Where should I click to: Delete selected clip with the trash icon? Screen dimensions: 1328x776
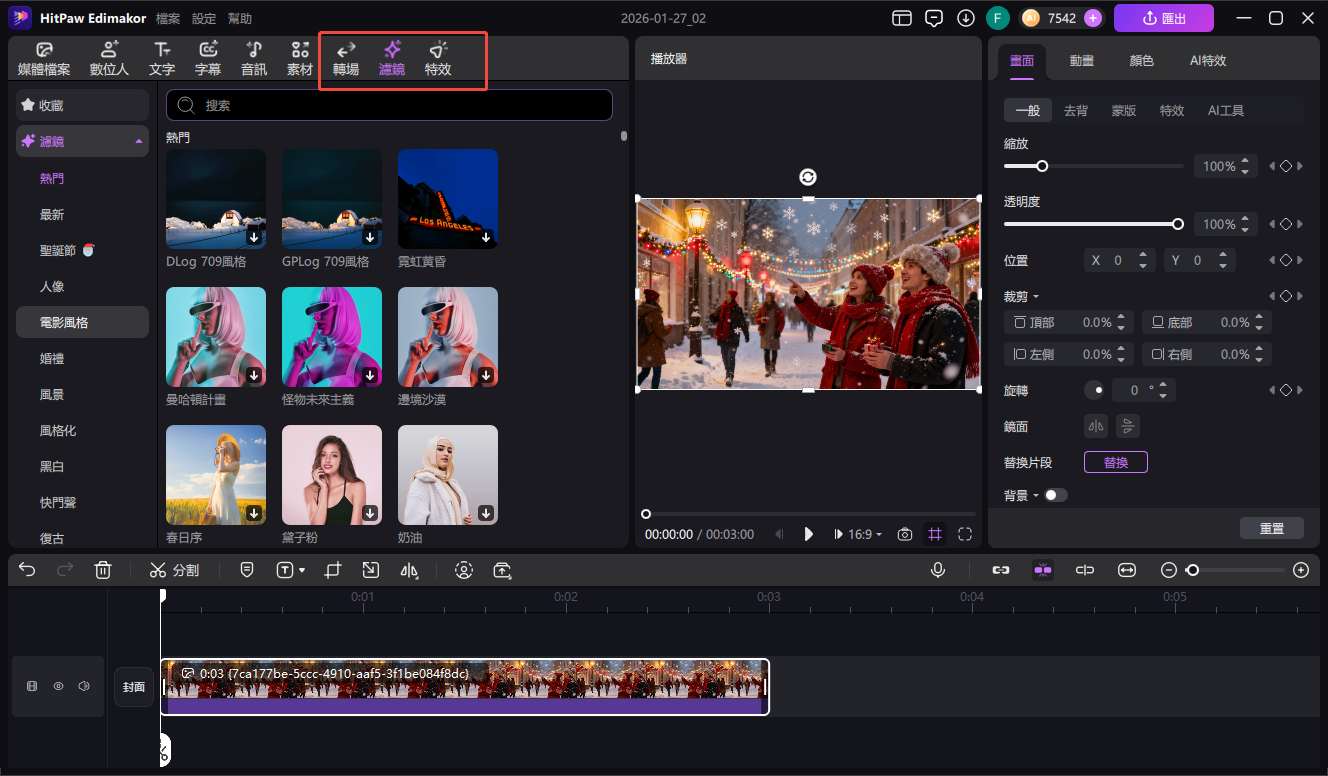tap(102, 569)
